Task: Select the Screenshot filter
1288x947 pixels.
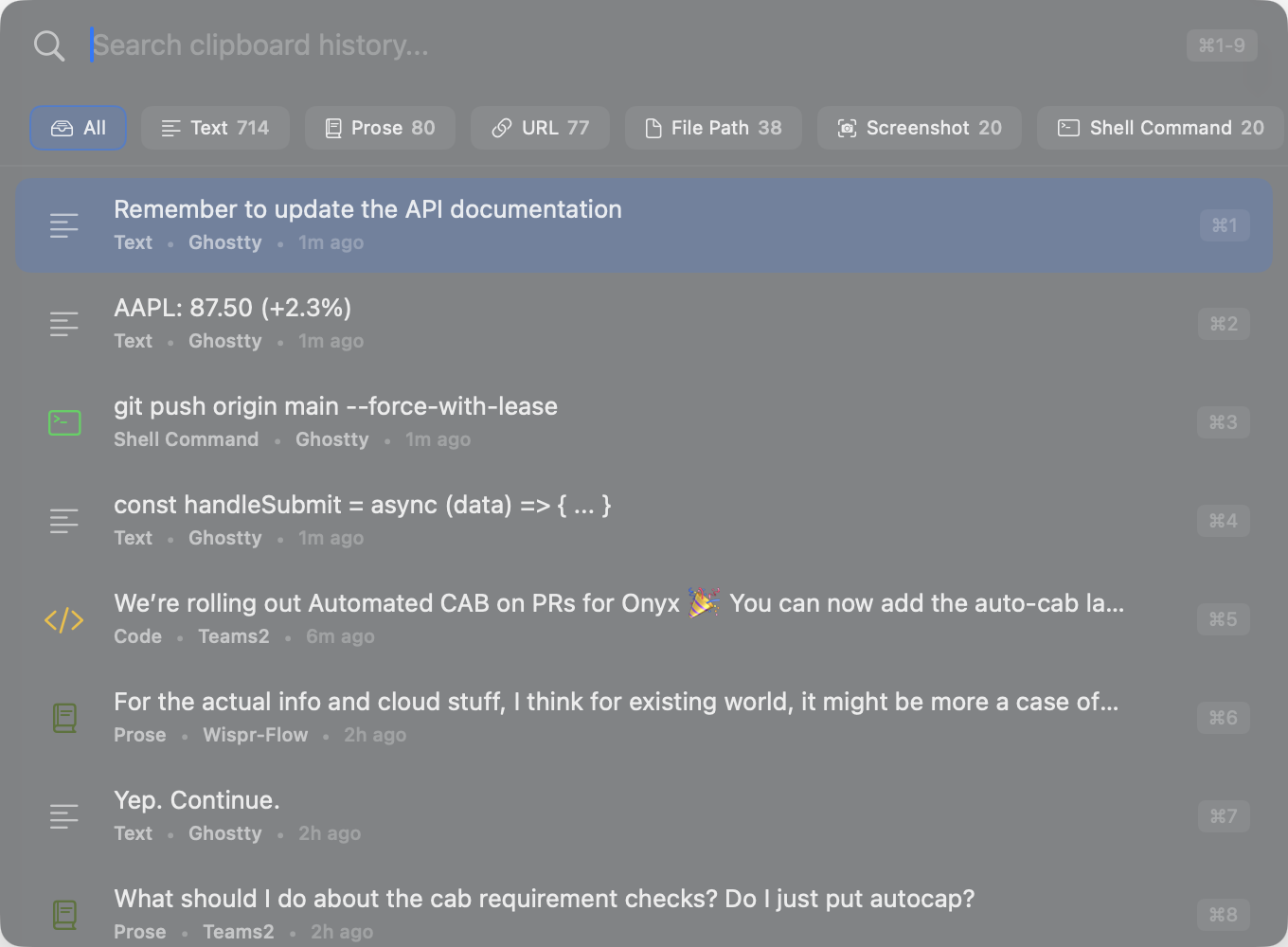Action: click(x=919, y=127)
